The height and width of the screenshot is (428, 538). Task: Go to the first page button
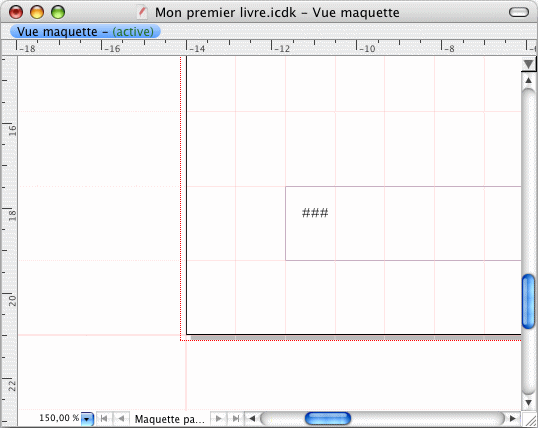coord(104,418)
